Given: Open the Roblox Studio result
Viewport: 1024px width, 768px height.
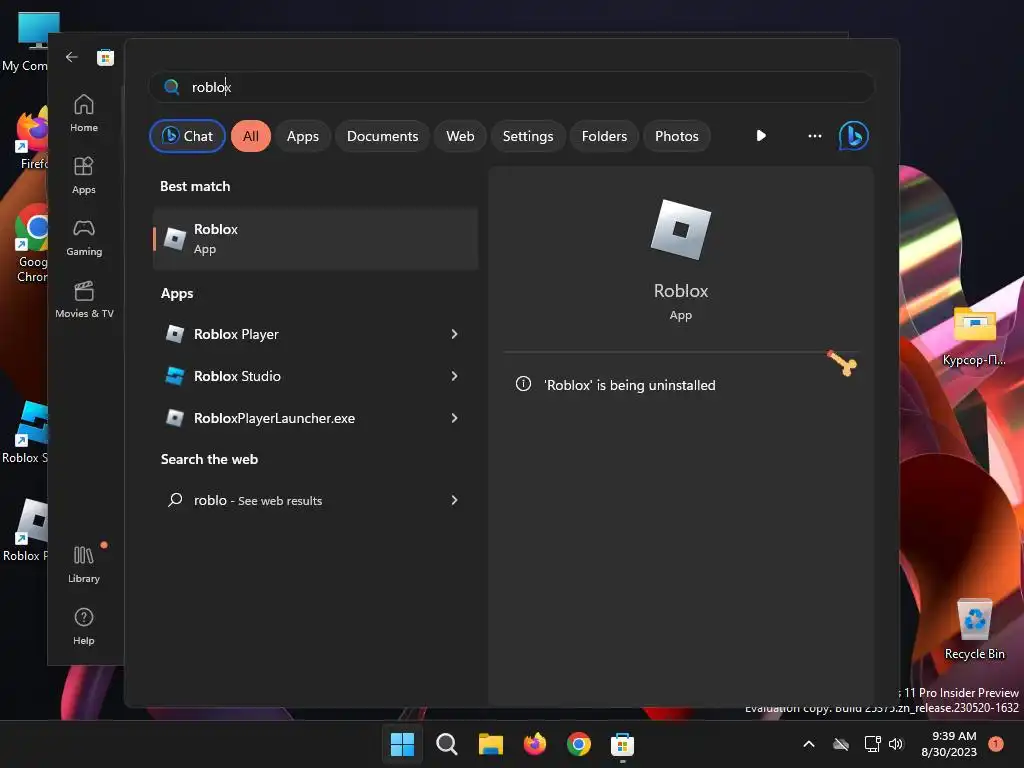Looking at the screenshot, I should tap(315, 376).
